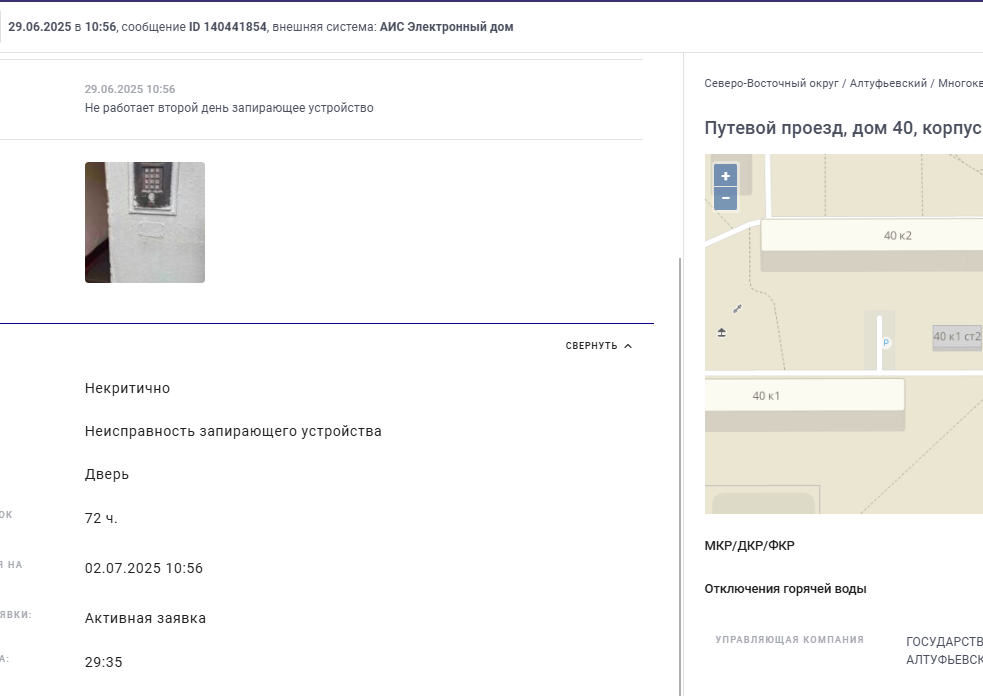The height and width of the screenshot is (696, 983).
Task: Open Северо-Восточный округ breadcrumb
Action: pyautogui.click(x=771, y=83)
